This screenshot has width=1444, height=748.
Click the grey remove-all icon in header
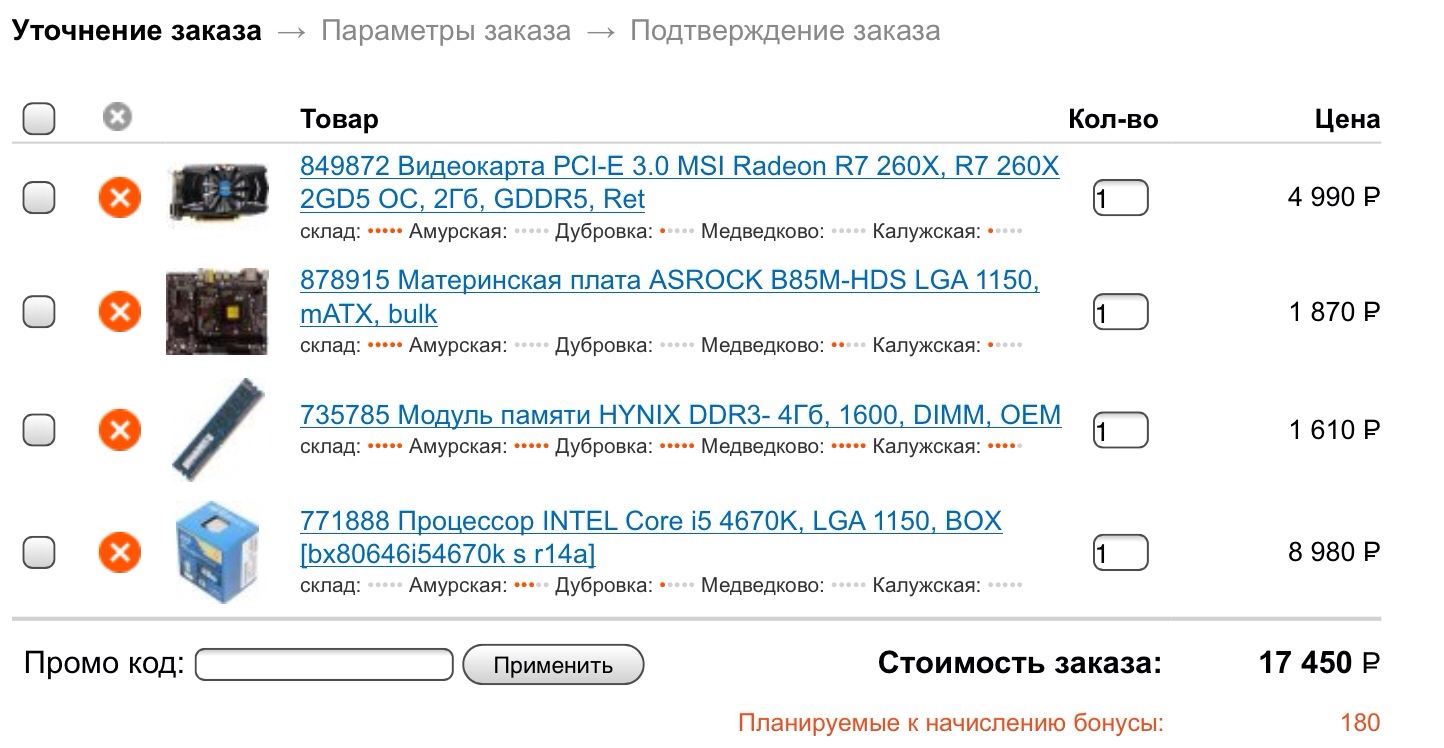click(117, 118)
